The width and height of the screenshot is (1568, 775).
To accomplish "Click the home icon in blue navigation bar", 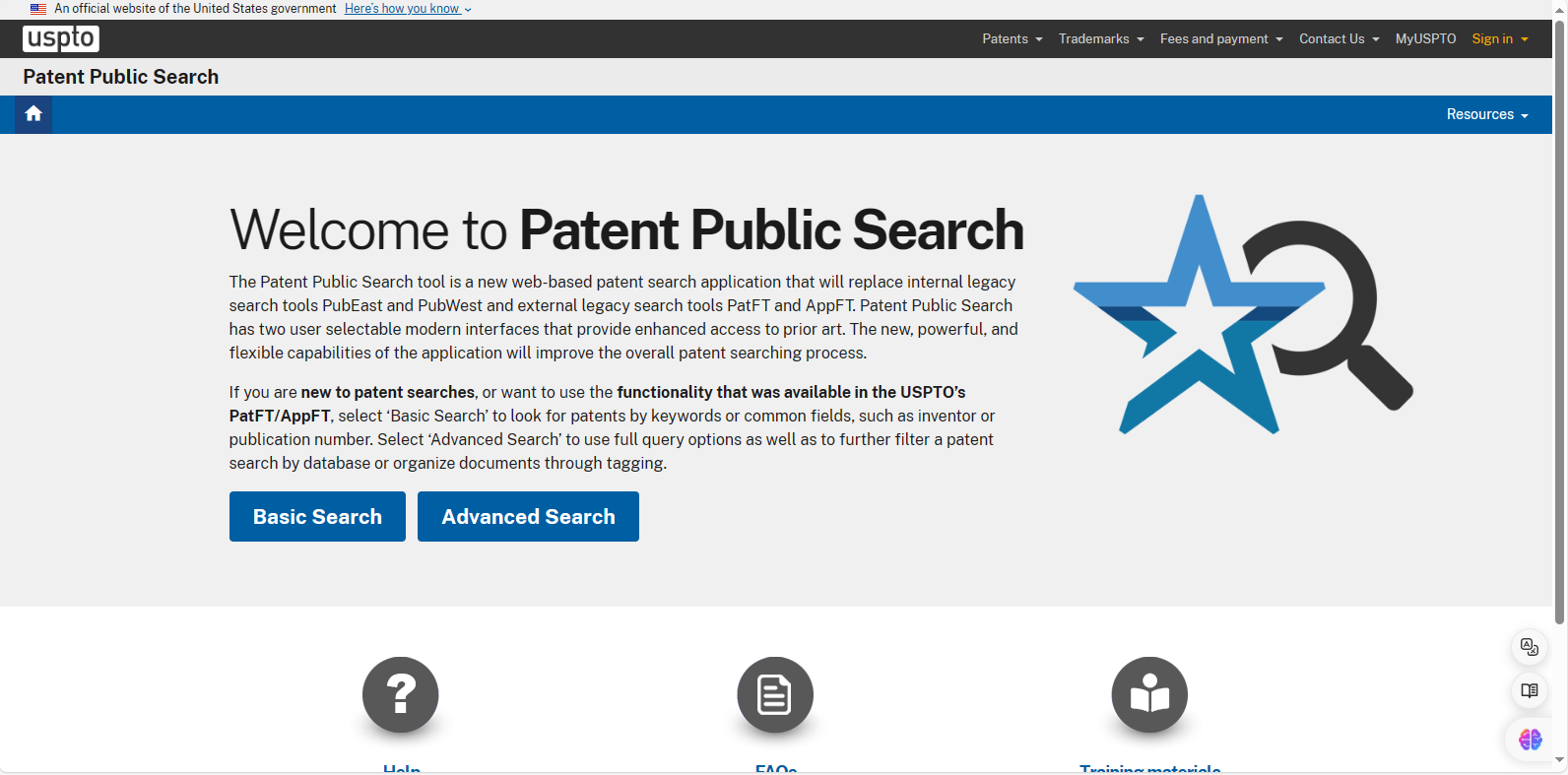I will pyautogui.click(x=33, y=114).
